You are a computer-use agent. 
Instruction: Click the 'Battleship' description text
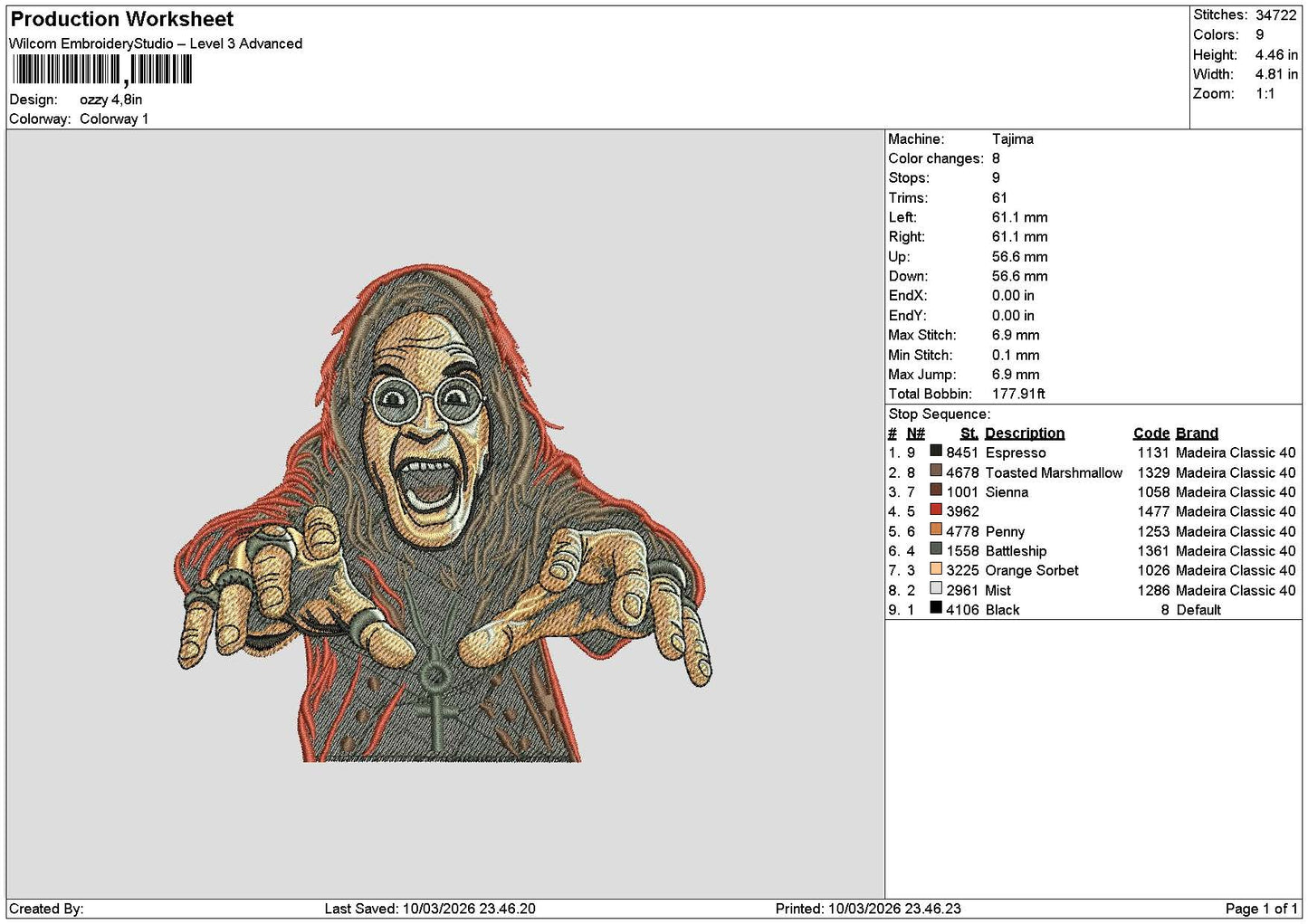1016,551
